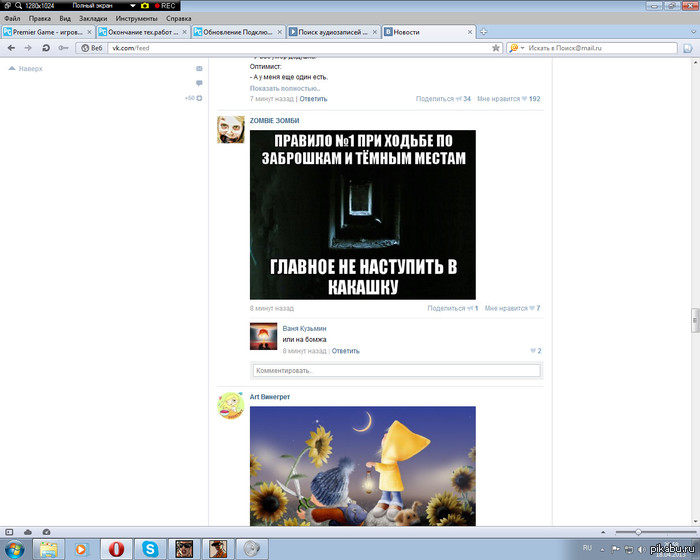Viewport: 700px width, 560px height.
Task: Open the Art Винегрет avatar
Action: (x=231, y=406)
